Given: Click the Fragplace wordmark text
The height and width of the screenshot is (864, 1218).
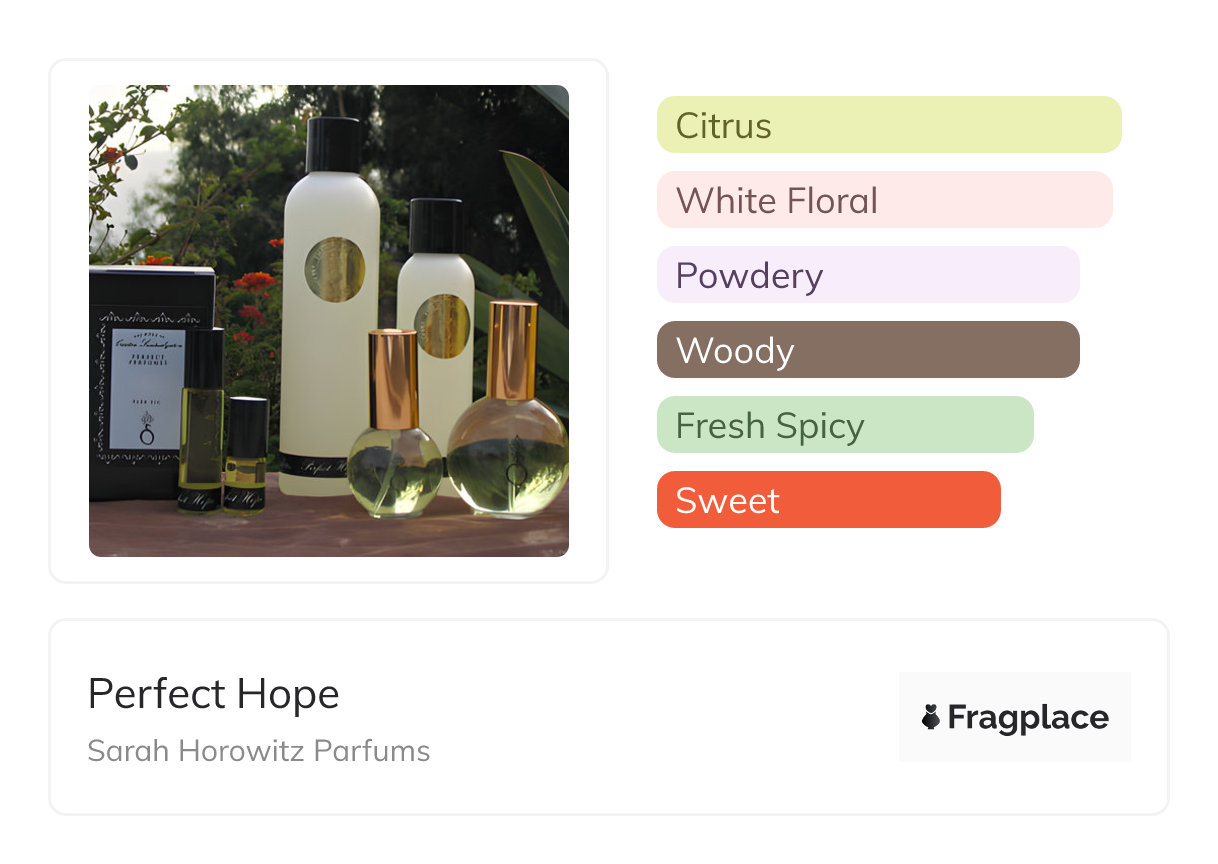Looking at the screenshot, I should tap(1028, 717).
